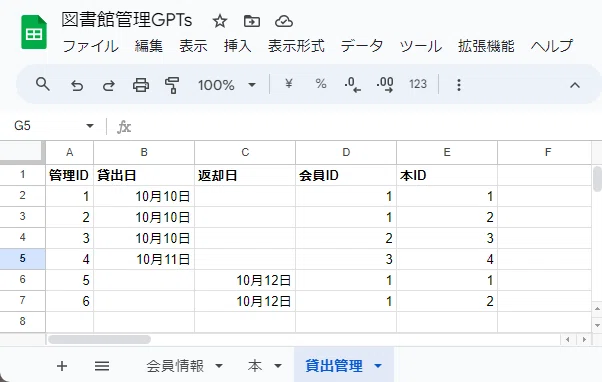This screenshot has width=602, height=382.
Task: Switch to the 本 sheet tab
Action: [x=255, y=366]
